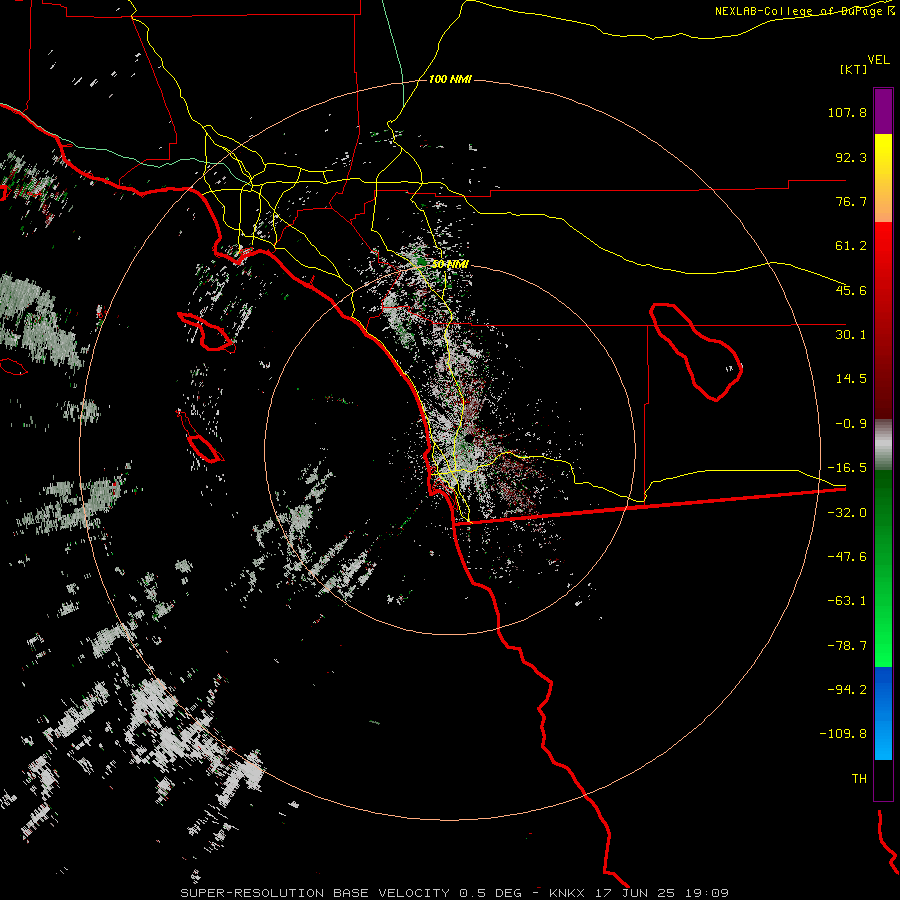Viewport: 900px width, 900px height.
Task: Pick the green segment of the velocity scale
Action: 883,568
